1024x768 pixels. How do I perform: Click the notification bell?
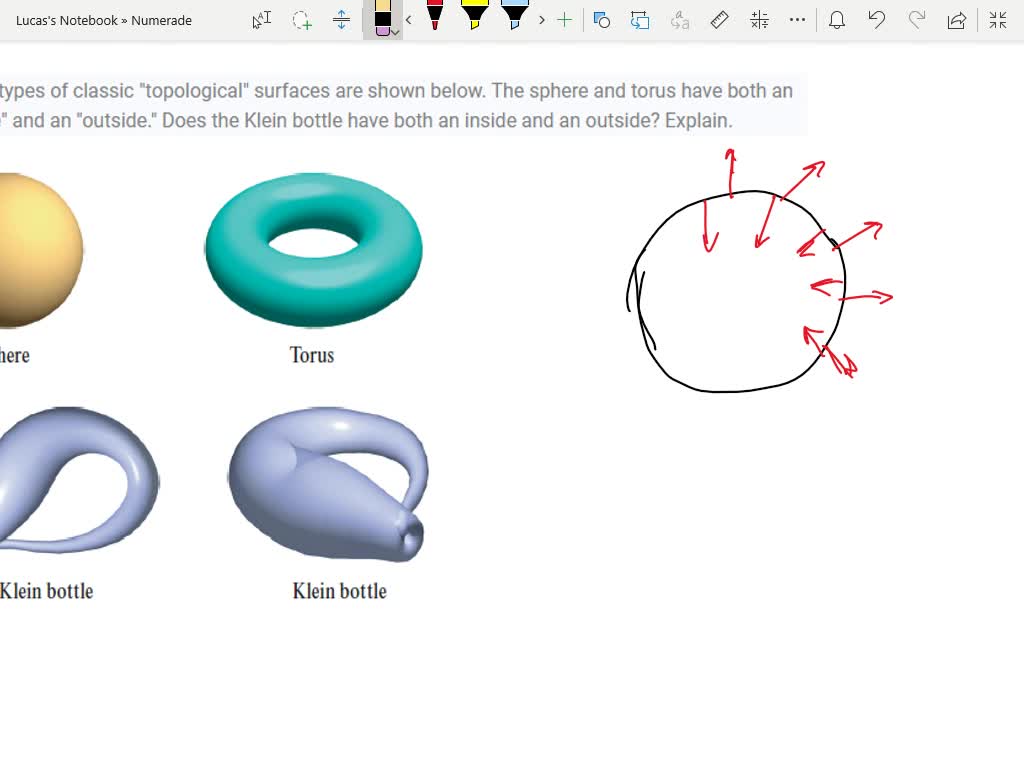837,20
